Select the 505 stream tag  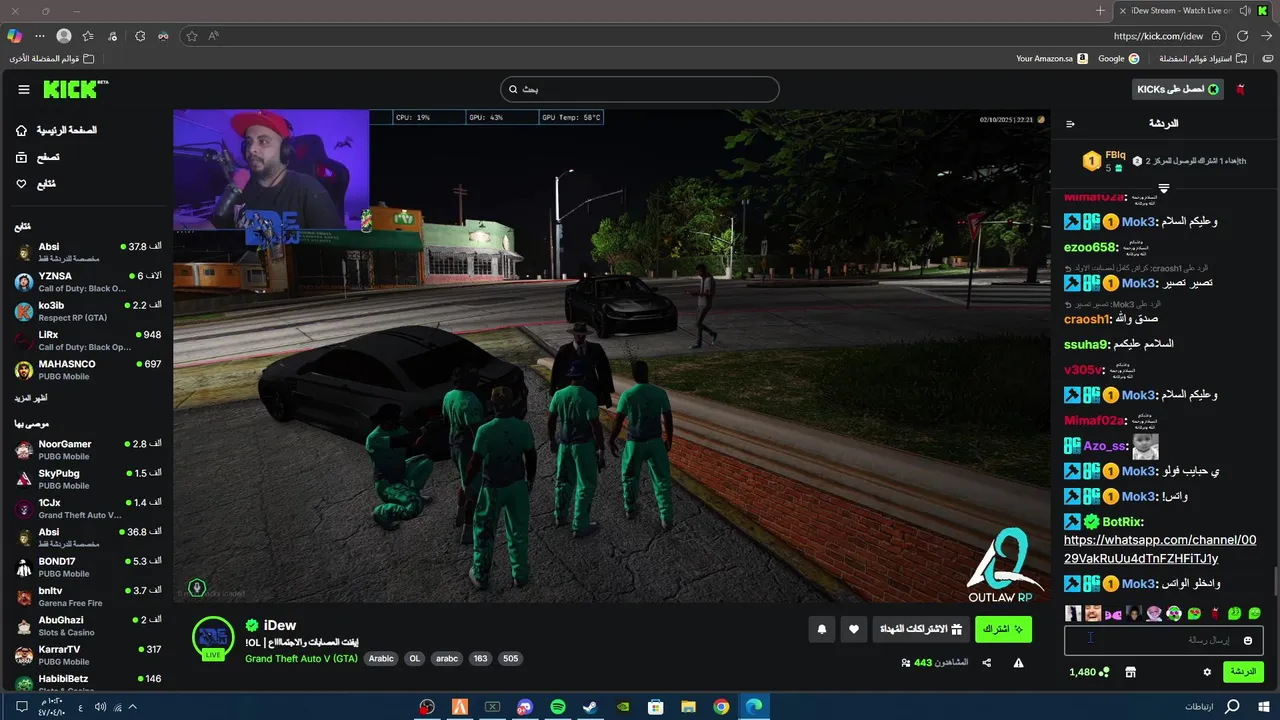pos(511,659)
